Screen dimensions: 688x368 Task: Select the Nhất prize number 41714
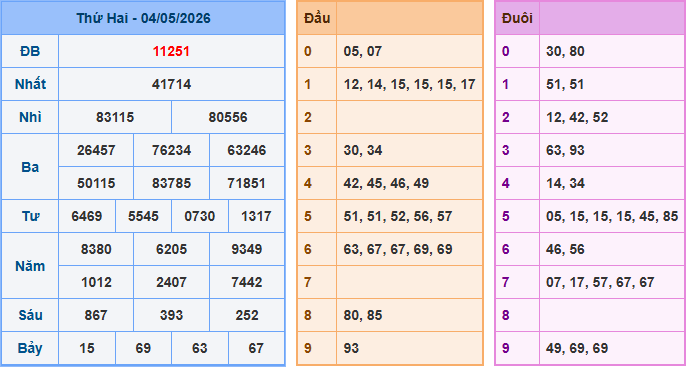point(171,84)
